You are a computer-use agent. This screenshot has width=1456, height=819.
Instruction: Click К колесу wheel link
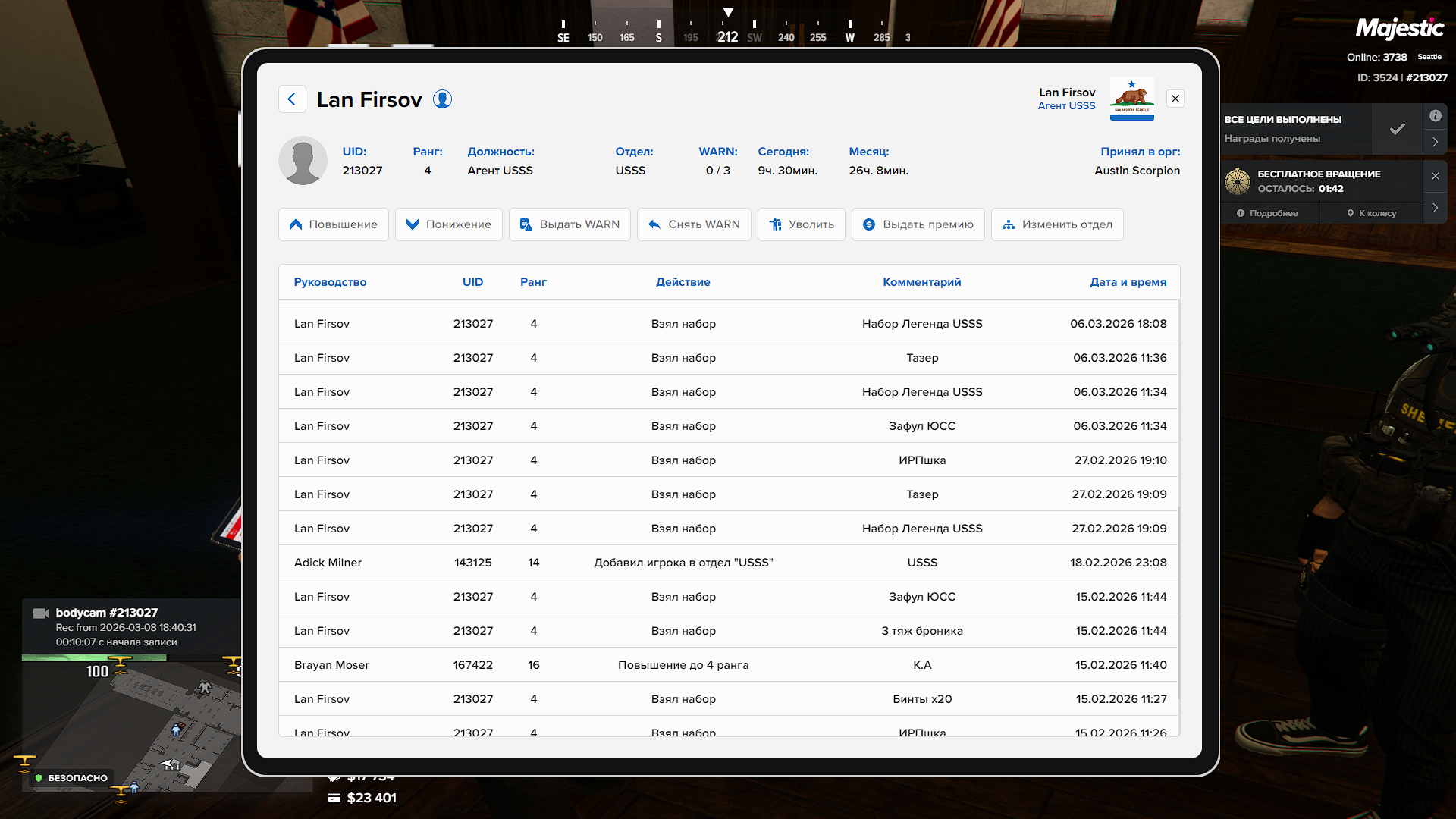click(1372, 213)
